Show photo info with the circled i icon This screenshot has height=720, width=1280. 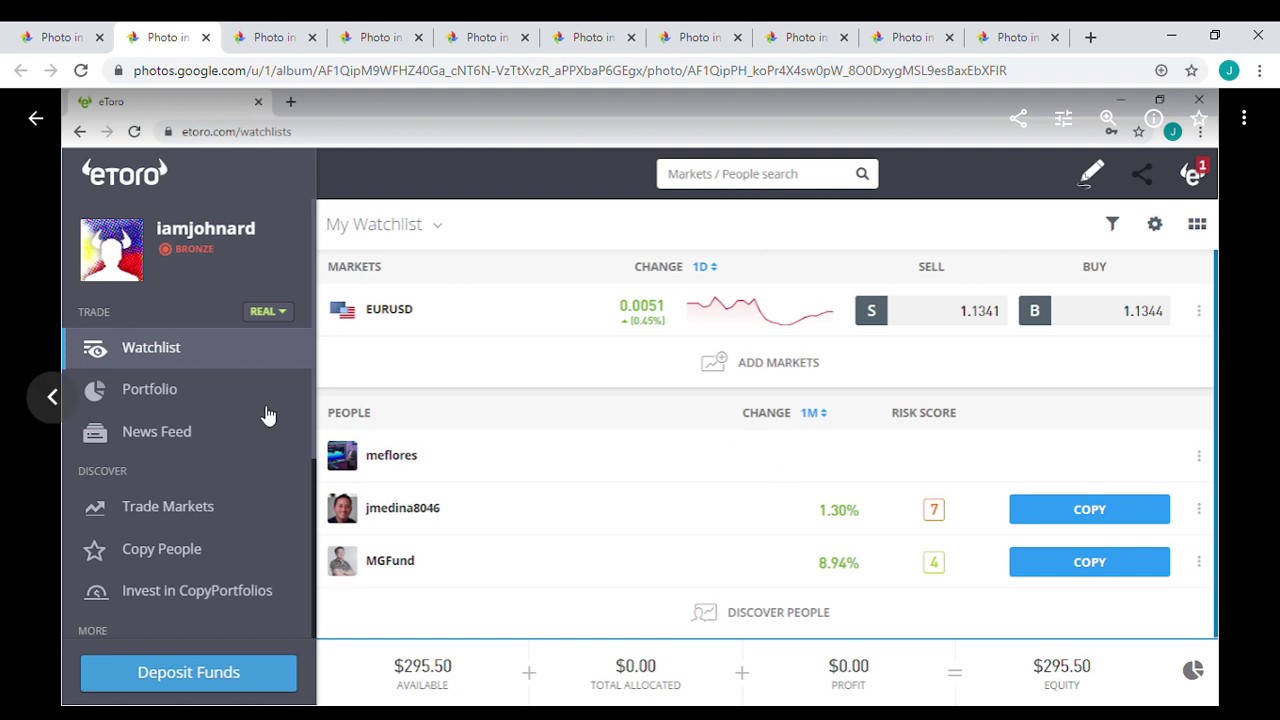pos(1153,118)
